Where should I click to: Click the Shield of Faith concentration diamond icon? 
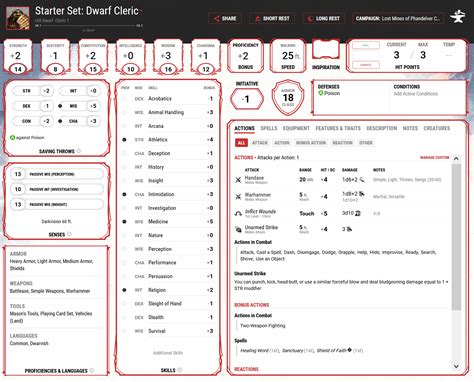coord(349,350)
